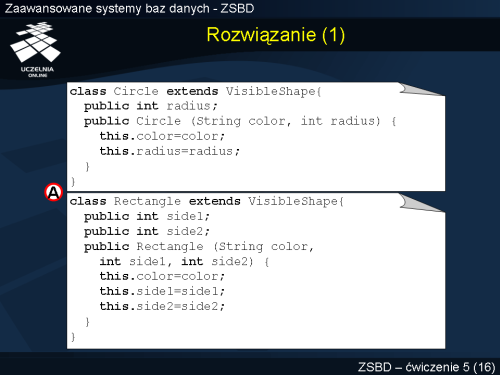Click line "this.side1=side1;"

162,291
